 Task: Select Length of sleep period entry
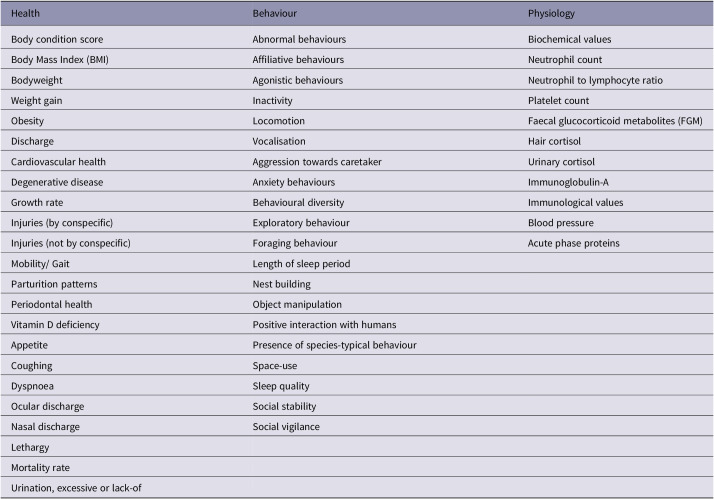pyautogui.click(x=301, y=264)
